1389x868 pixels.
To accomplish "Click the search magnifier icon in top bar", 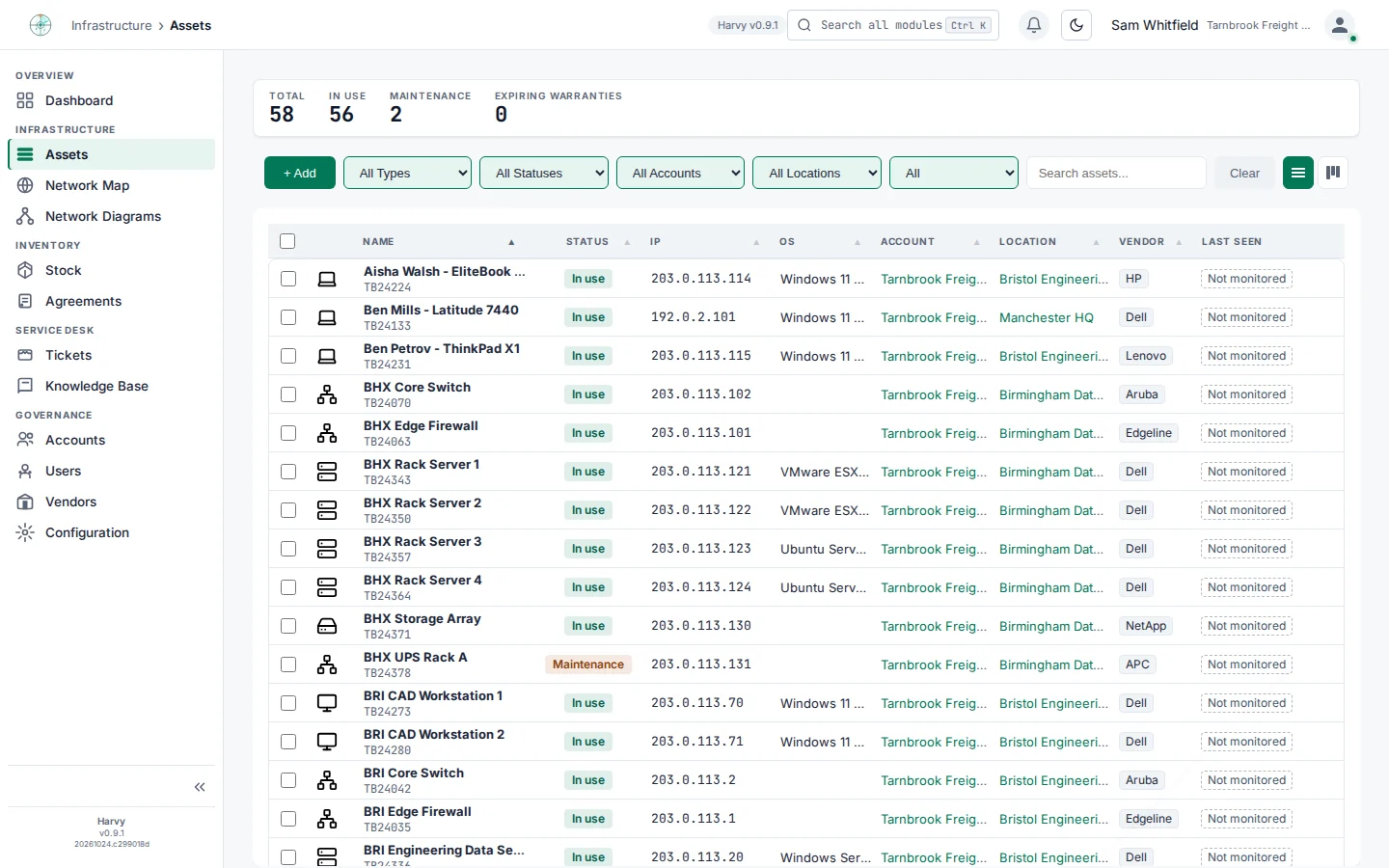I will (804, 25).
